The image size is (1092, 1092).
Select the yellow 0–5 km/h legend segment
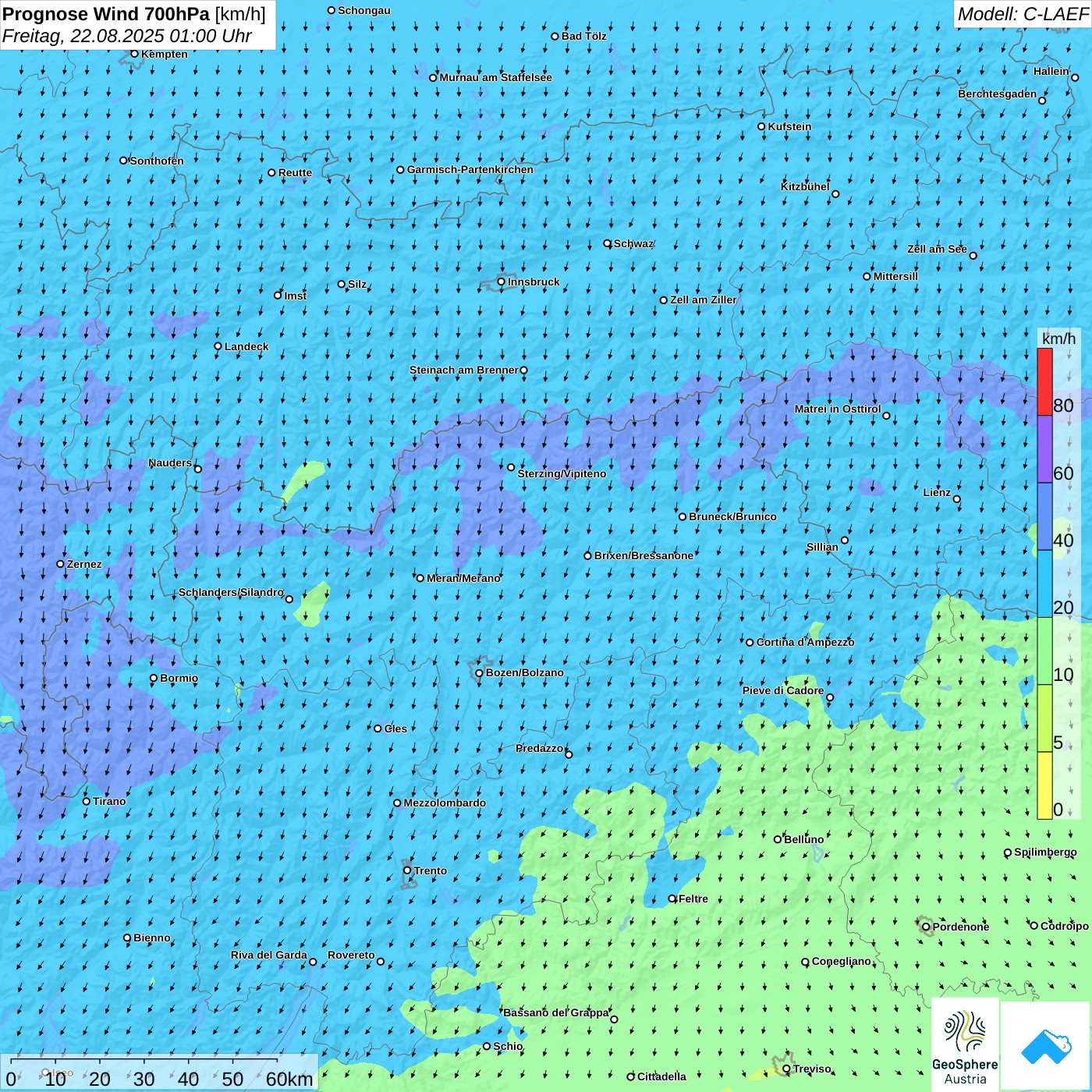coord(1044,785)
